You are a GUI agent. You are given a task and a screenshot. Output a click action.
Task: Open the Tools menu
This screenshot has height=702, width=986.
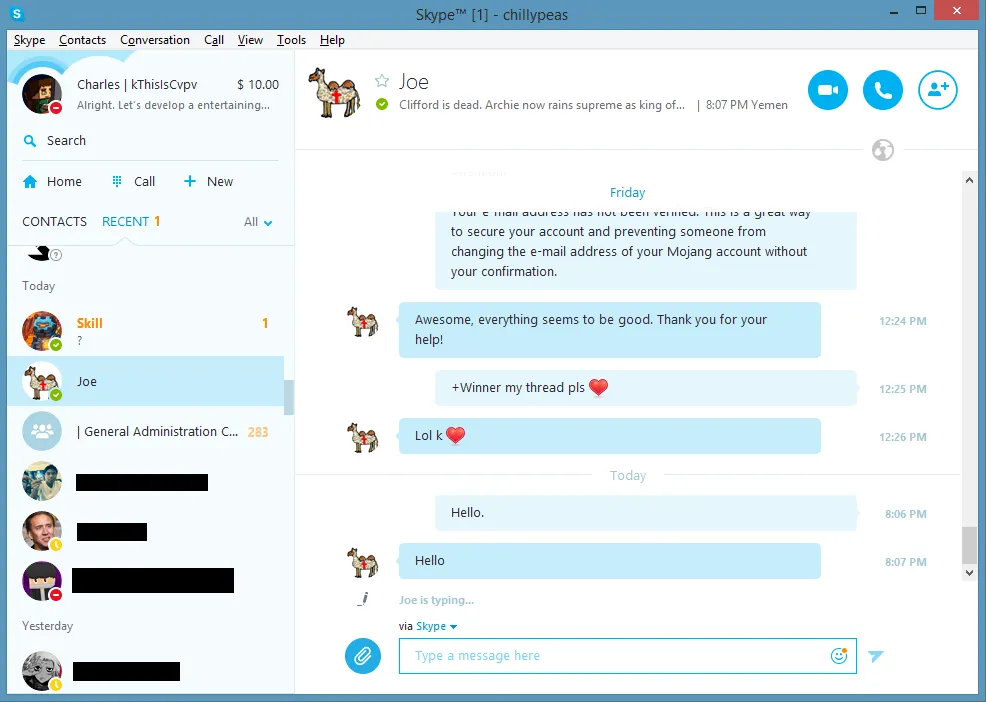(x=291, y=40)
